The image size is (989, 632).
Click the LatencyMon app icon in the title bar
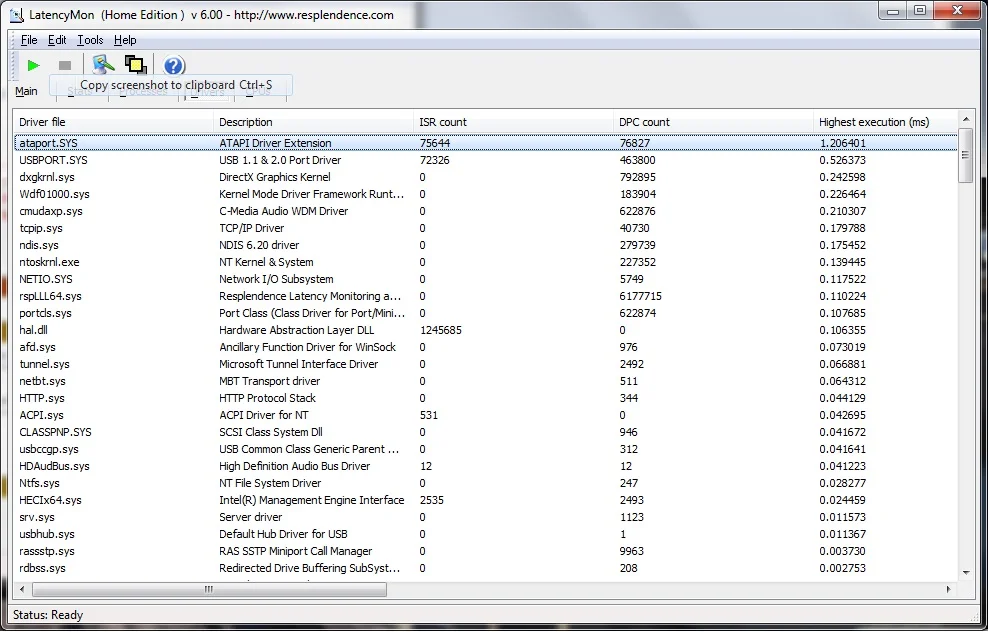tap(16, 15)
